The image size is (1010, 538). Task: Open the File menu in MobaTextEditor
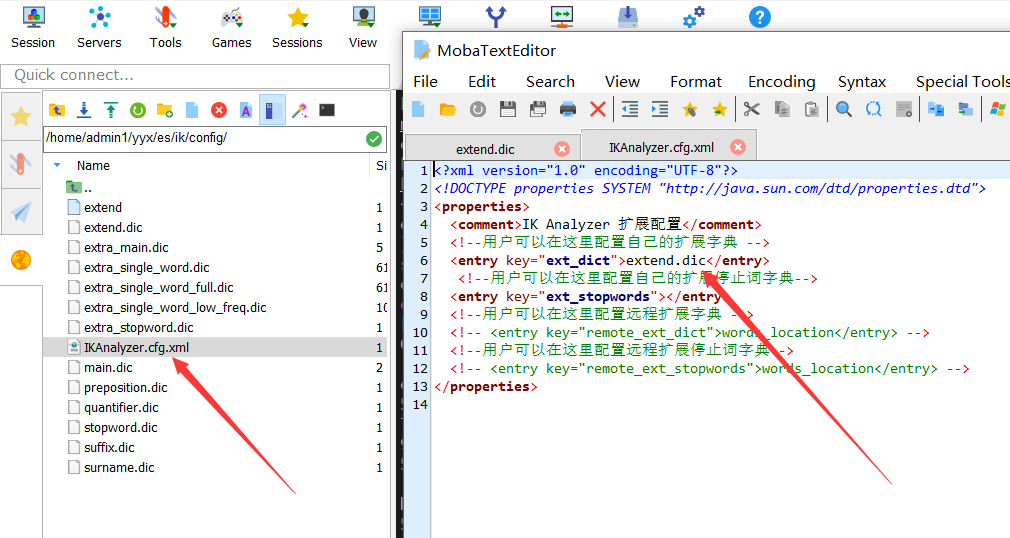(x=425, y=82)
